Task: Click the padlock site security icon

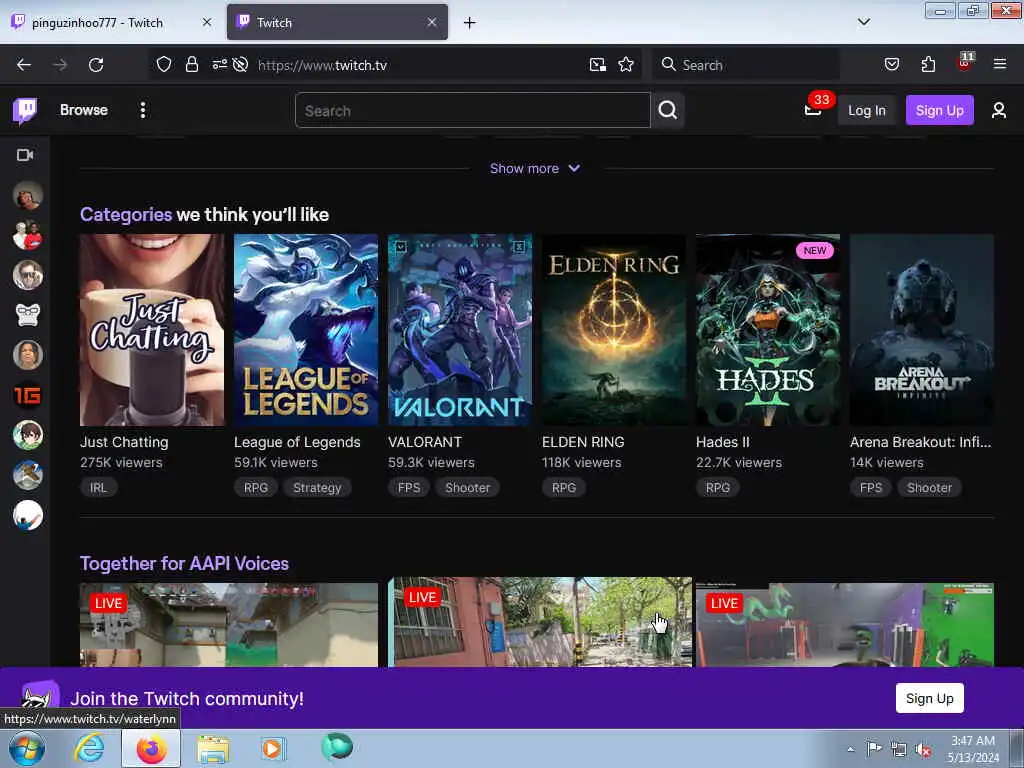Action: 191,65
